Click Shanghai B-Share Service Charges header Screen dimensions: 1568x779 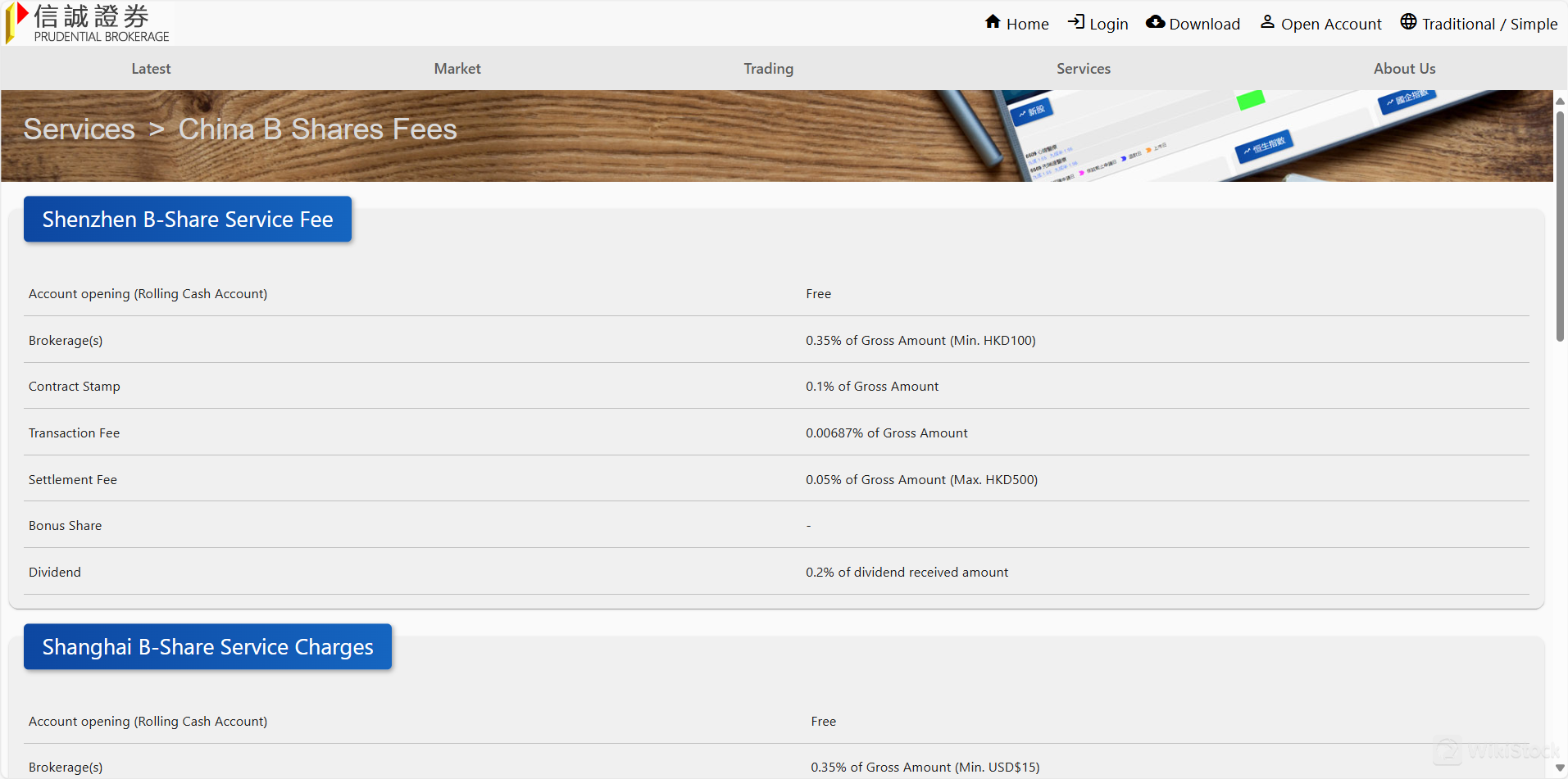pyautogui.click(x=207, y=647)
